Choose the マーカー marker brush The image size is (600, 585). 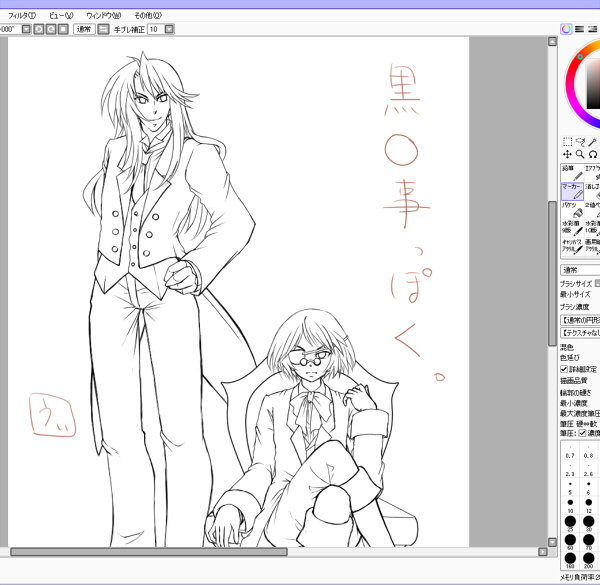(x=572, y=191)
